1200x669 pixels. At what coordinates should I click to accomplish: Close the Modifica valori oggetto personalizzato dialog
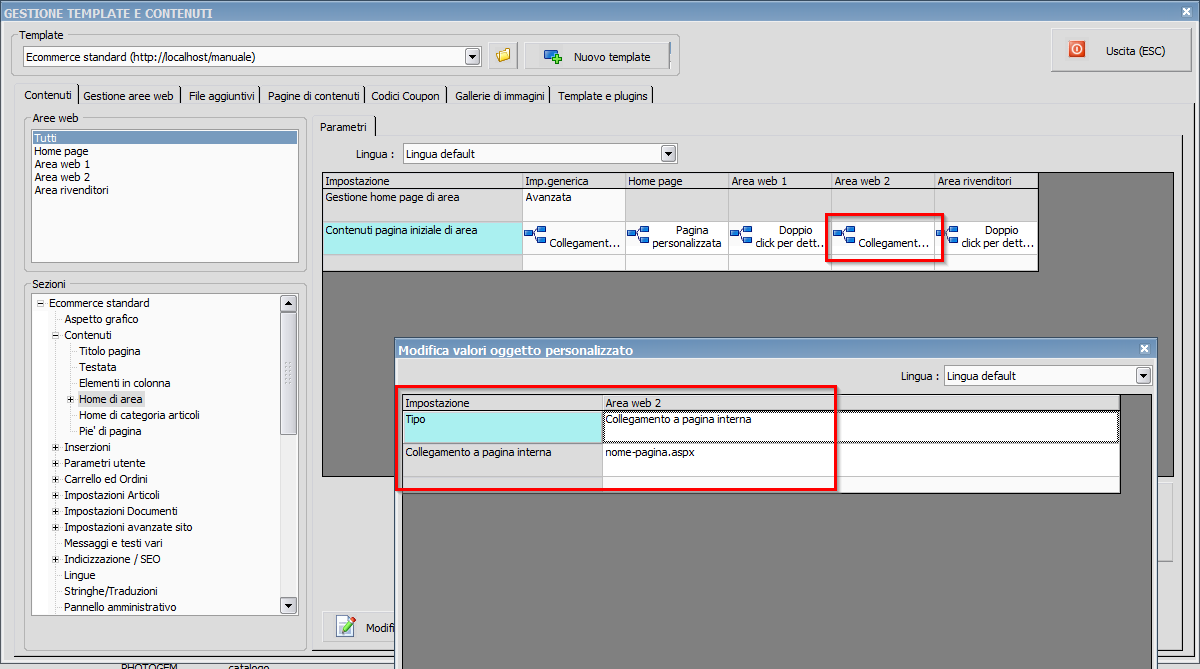coord(1144,349)
